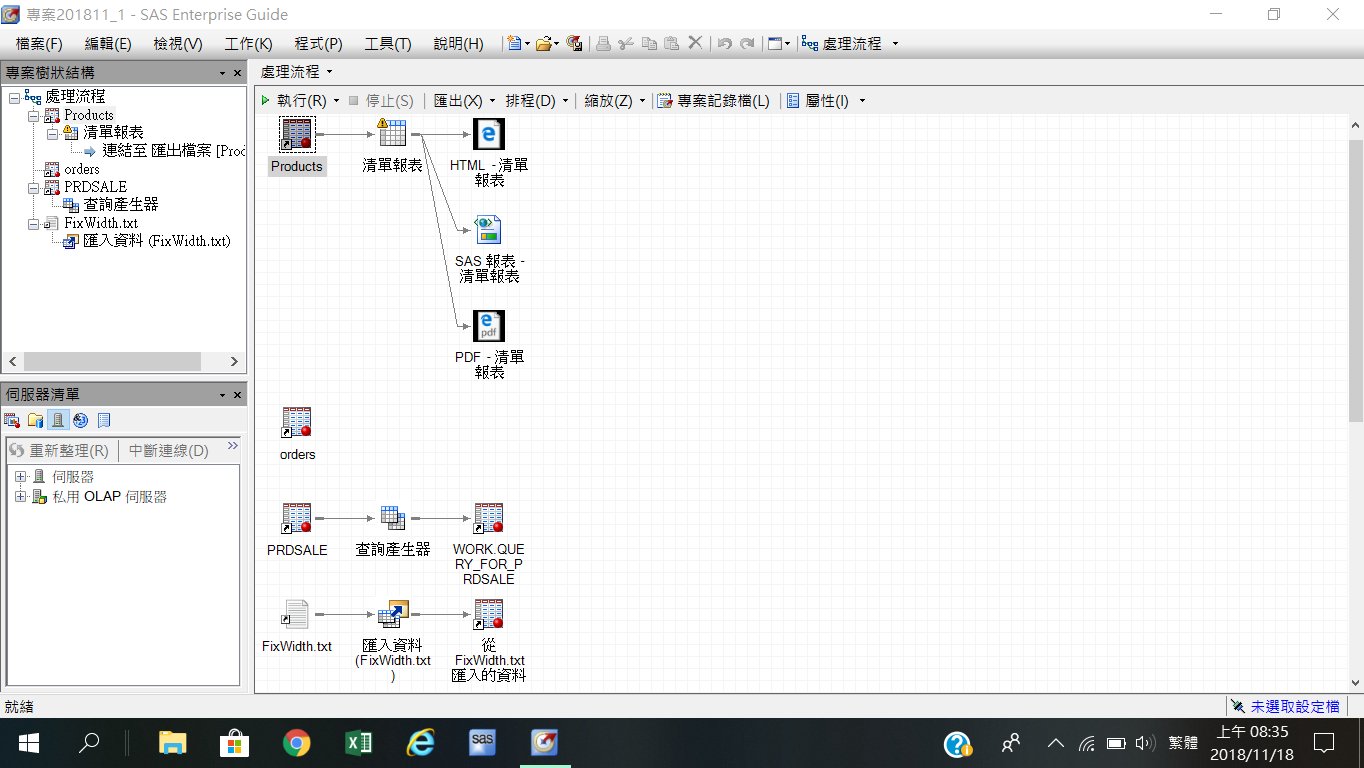The height and width of the screenshot is (768, 1364).
Task: Collapse the 處理流程 root tree node
Action: click(x=13, y=97)
